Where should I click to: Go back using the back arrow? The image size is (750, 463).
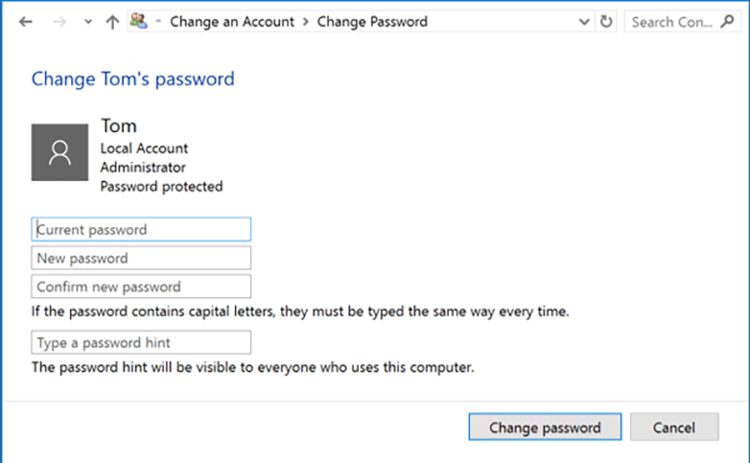click(26, 22)
